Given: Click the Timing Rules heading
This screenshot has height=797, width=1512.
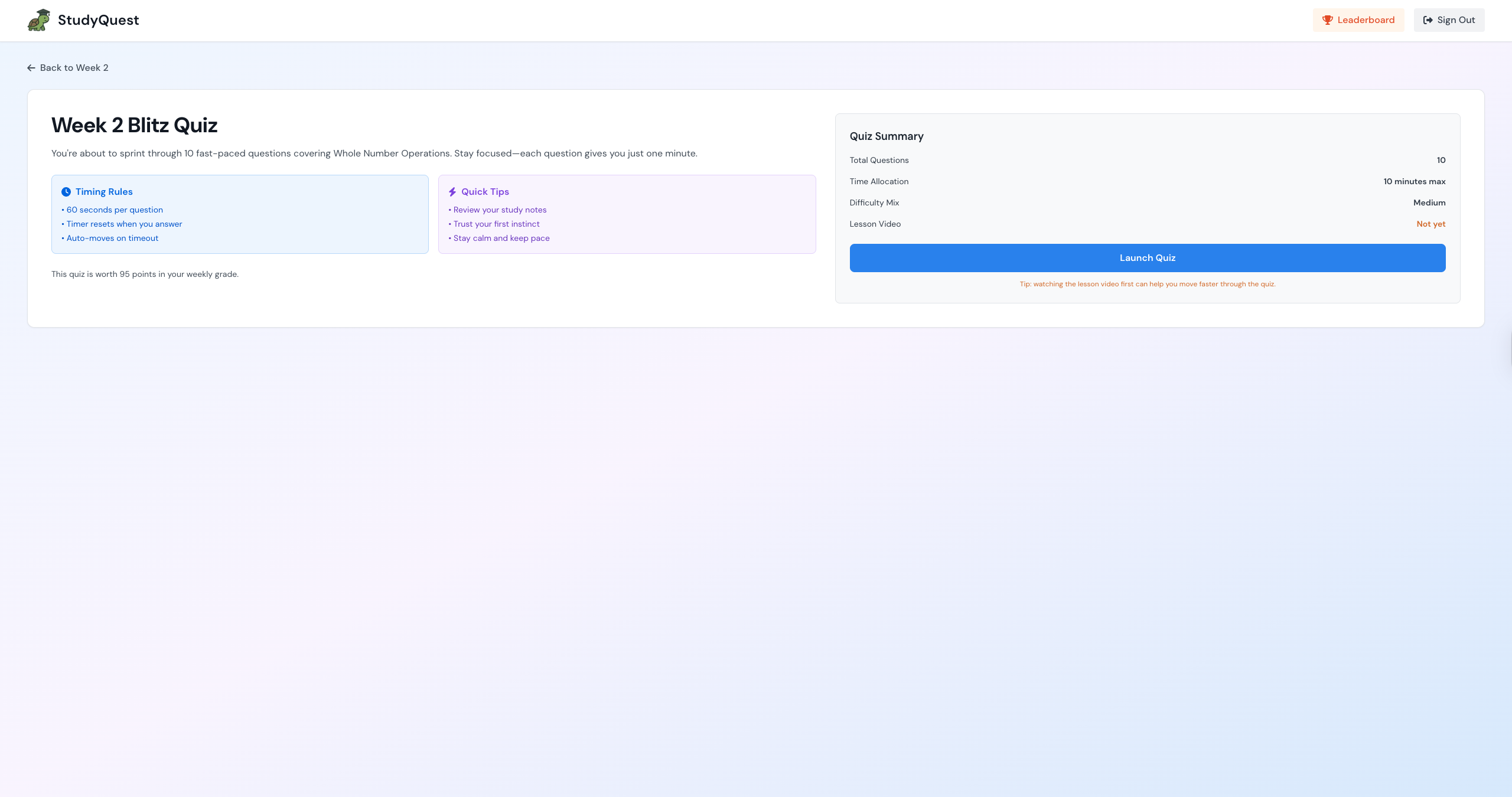Looking at the screenshot, I should [x=104, y=192].
